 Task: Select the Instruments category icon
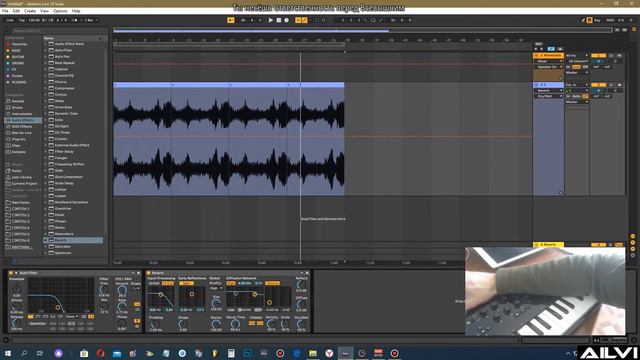(8, 114)
